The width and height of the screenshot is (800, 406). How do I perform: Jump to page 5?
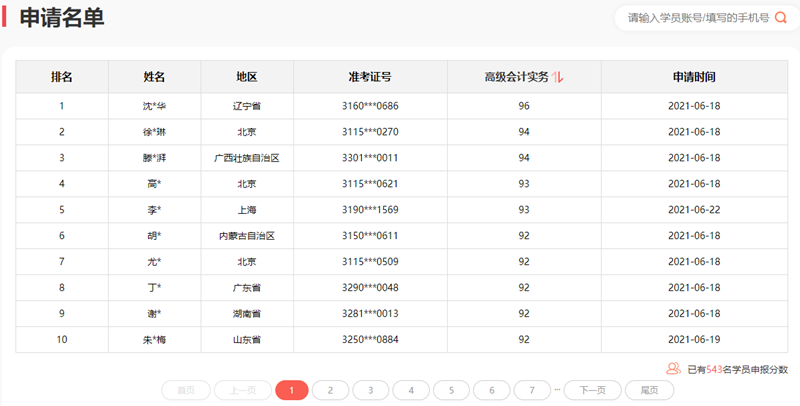pyautogui.click(x=451, y=390)
